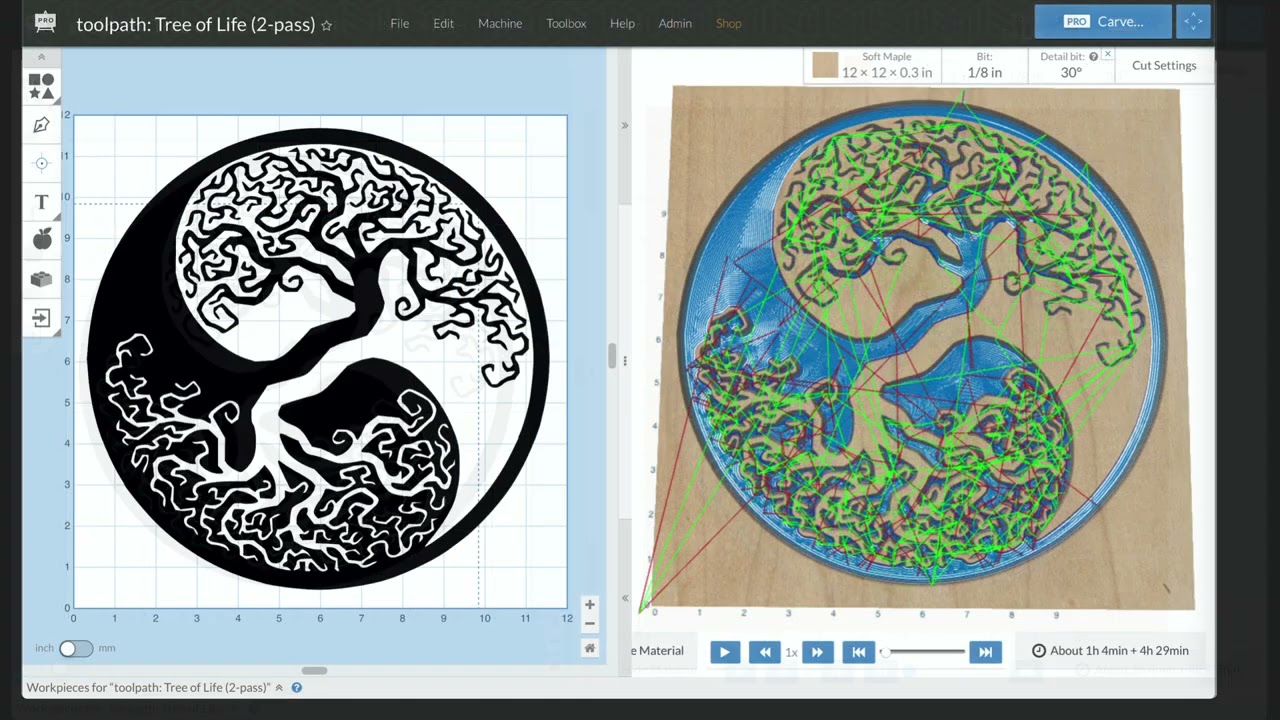Open the File menu
Image resolution: width=1280 pixels, height=720 pixels.
coord(399,23)
